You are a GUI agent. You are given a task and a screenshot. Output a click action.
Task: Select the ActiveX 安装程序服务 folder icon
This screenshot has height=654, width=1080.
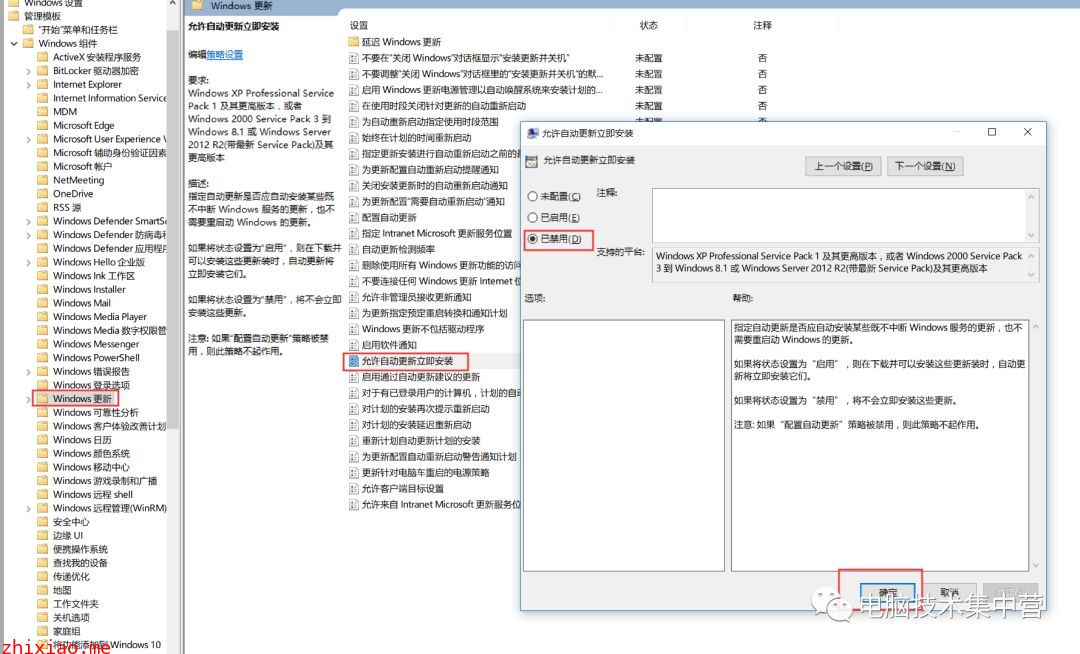pyautogui.click(x=42, y=57)
